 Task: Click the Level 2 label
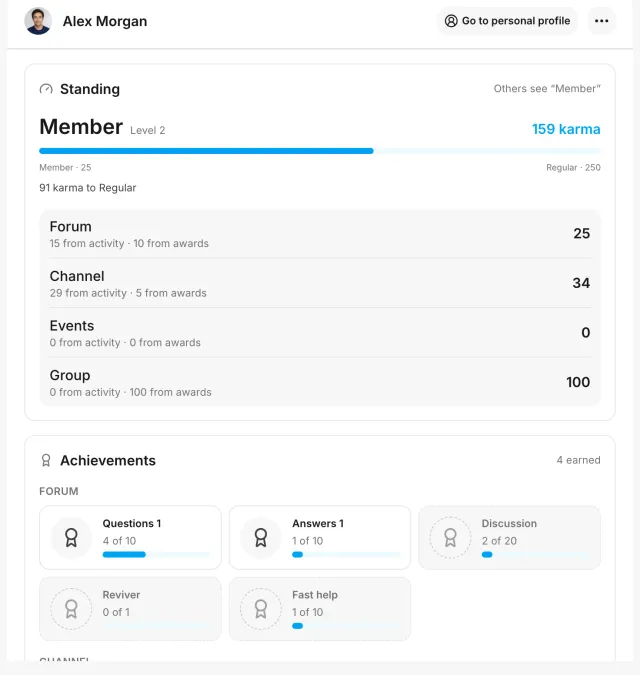pyautogui.click(x=148, y=130)
